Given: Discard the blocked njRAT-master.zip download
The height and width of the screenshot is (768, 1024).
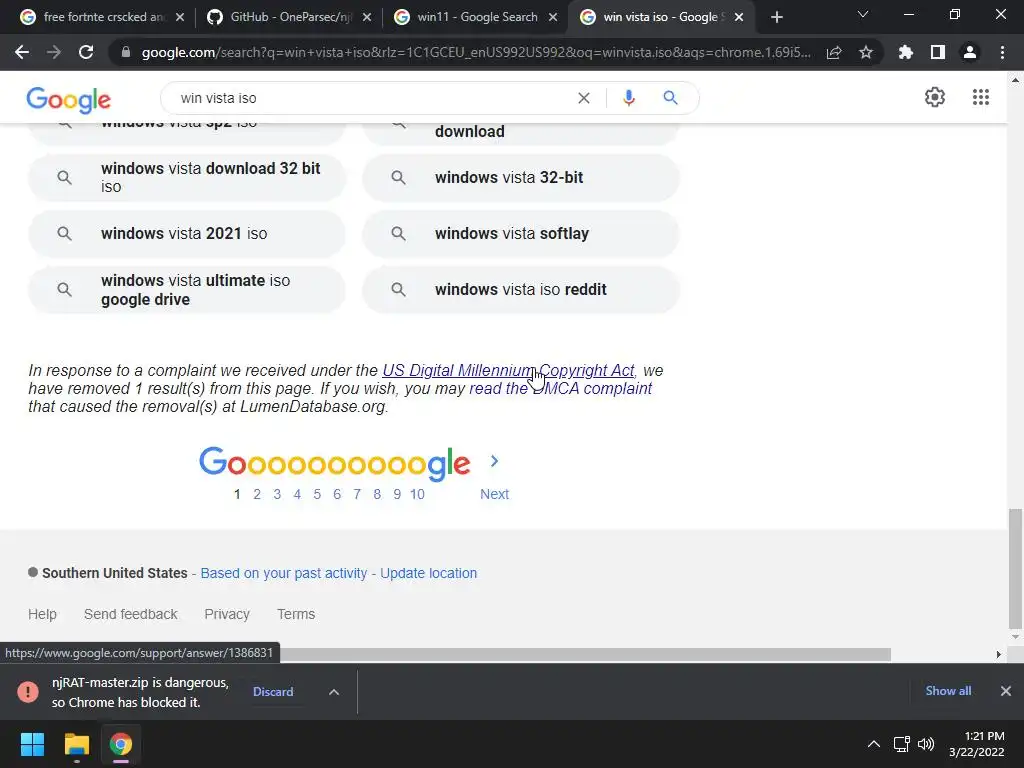Looking at the screenshot, I should [x=273, y=692].
